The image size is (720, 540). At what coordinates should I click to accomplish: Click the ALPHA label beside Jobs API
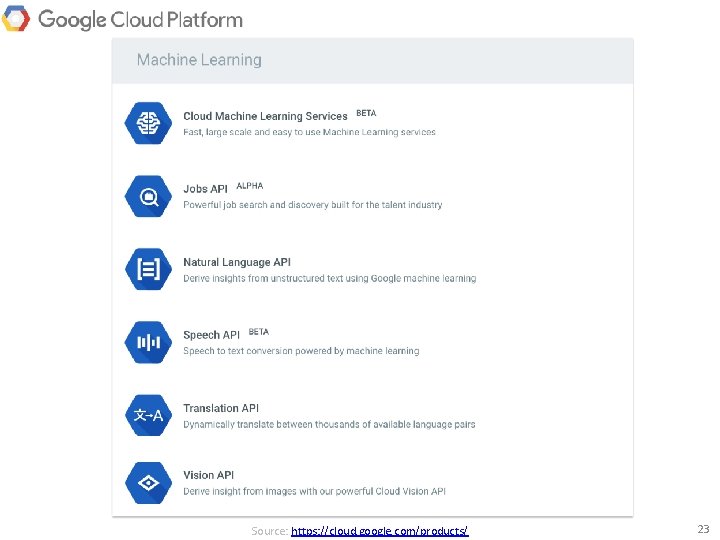pyautogui.click(x=250, y=186)
